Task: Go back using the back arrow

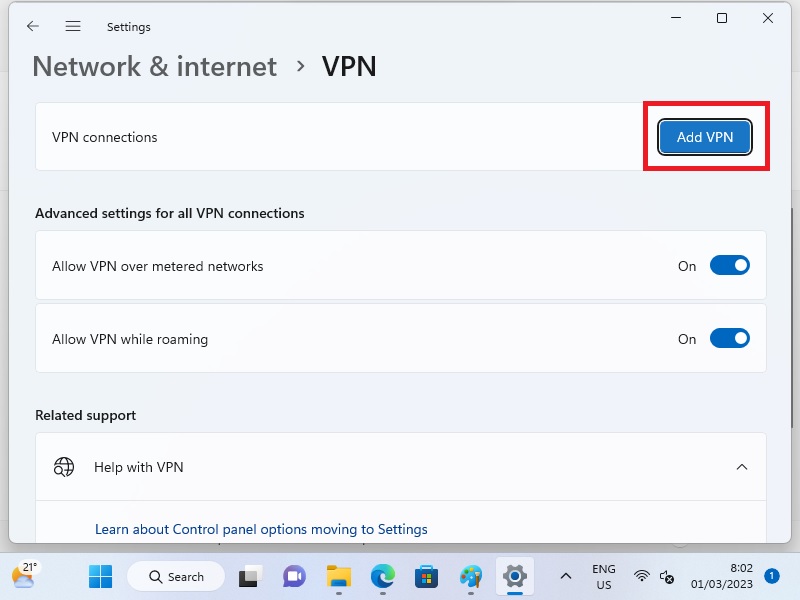Action: (33, 27)
